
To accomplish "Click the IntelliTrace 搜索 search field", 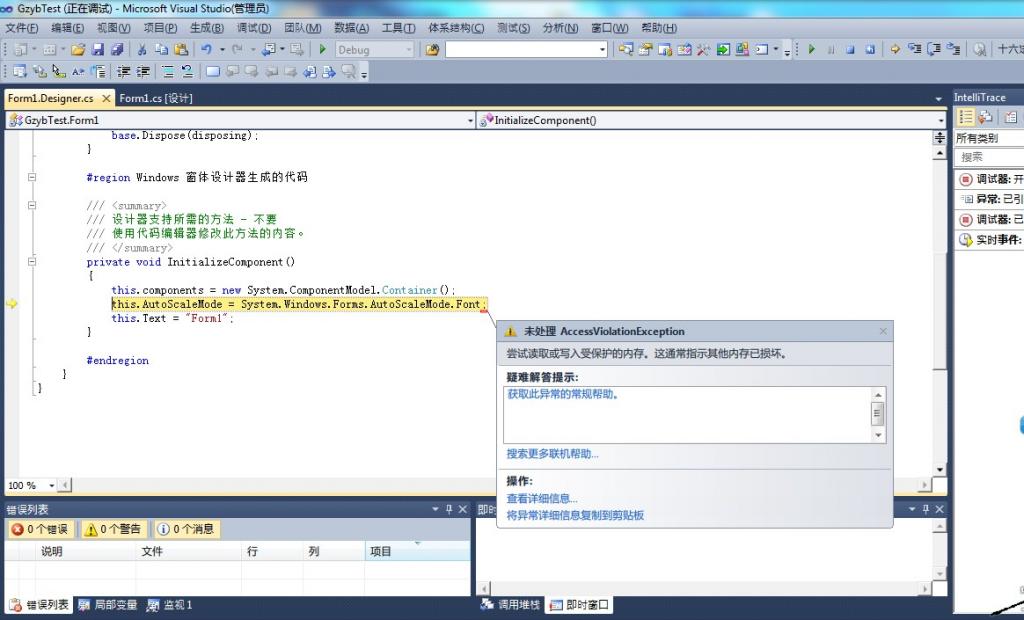I will (x=989, y=157).
